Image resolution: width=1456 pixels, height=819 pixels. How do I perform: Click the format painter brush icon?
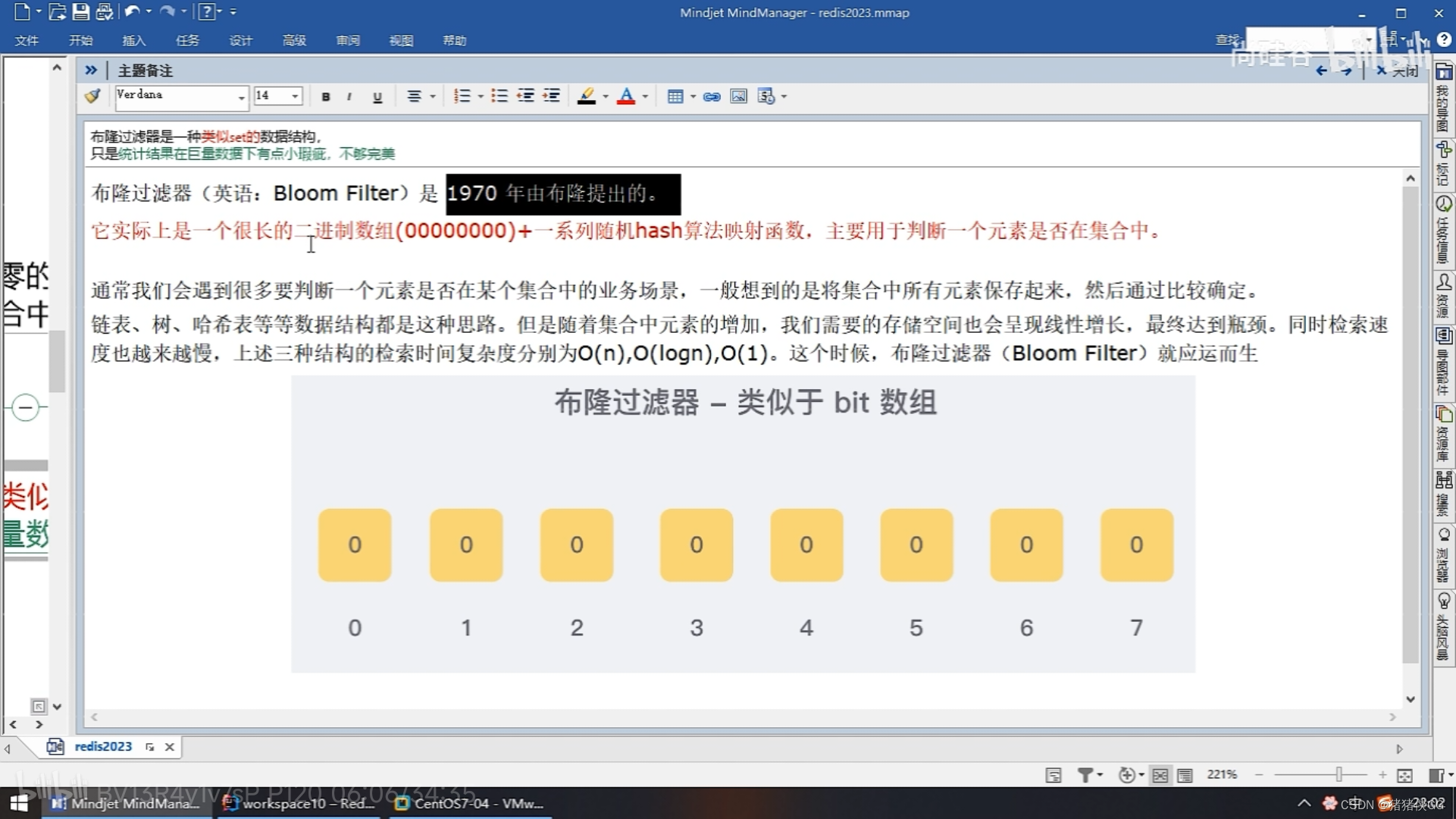(x=93, y=96)
